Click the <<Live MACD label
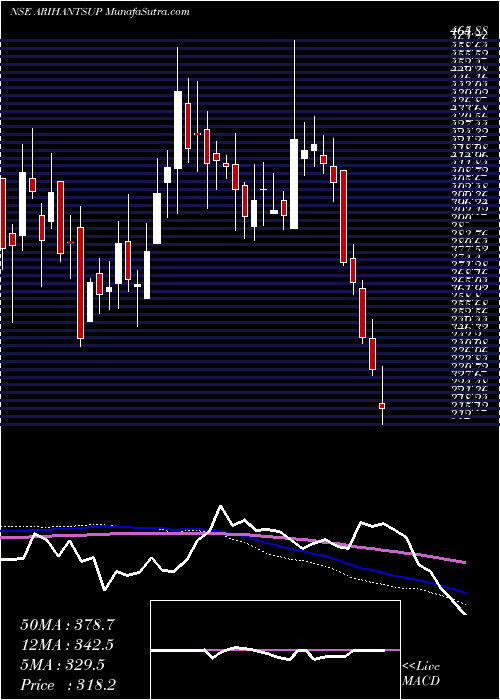Image resolution: width=500 pixels, height=700 pixels. (421, 674)
